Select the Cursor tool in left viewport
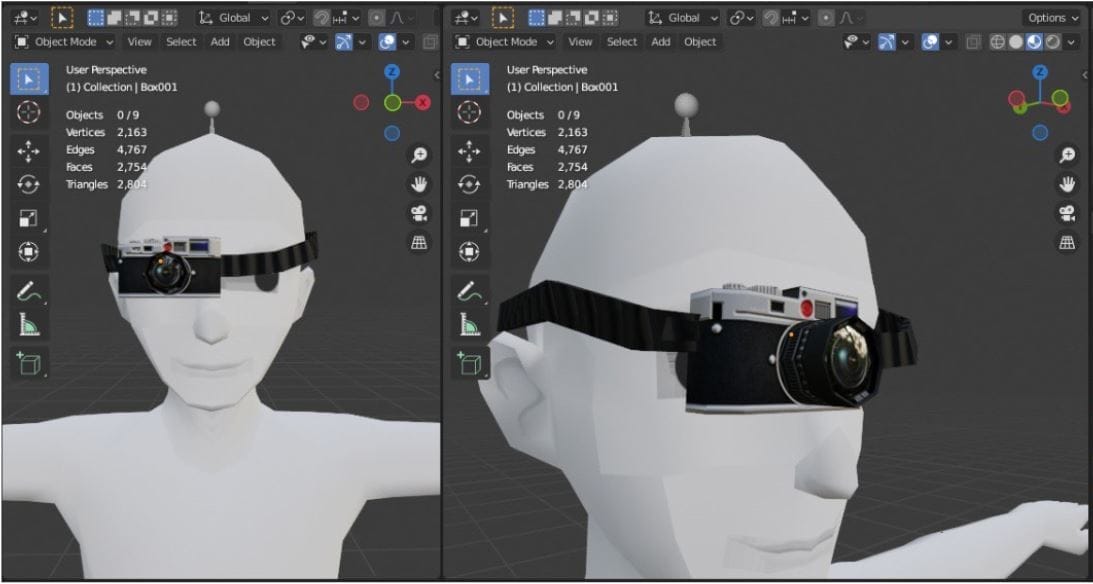This screenshot has width=1093, height=584. tap(28, 113)
